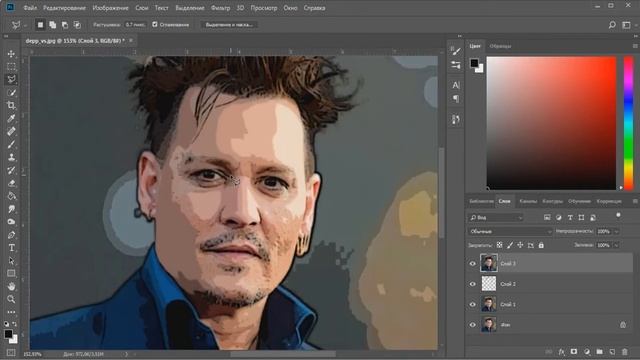Select the Hand tool
This screenshot has width=640, height=360.
click(11, 287)
